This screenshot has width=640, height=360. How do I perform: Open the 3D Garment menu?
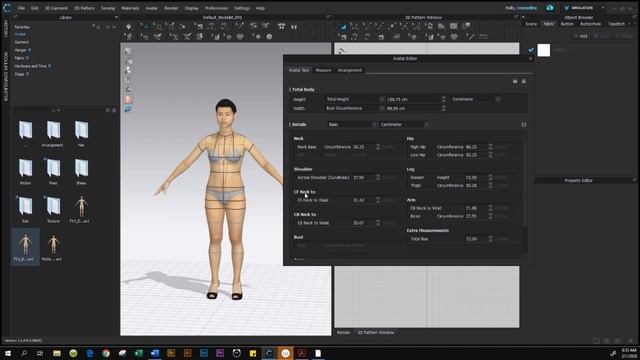[56, 8]
